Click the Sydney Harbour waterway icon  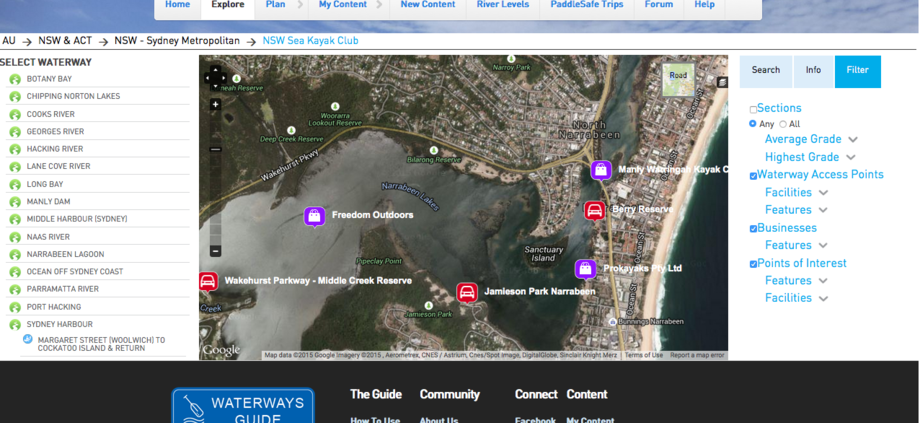pos(15,324)
